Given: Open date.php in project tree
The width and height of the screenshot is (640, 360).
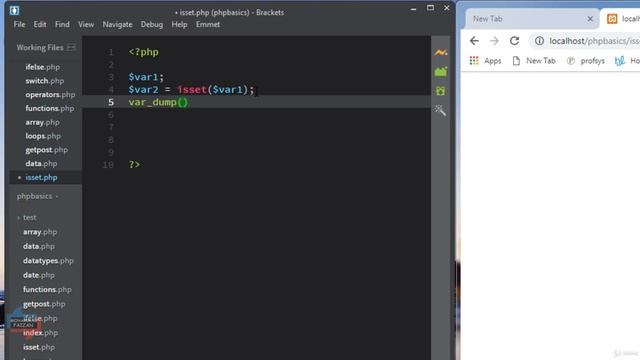Looking at the screenshot, I should pyautogui.click(x=38, y=275).
